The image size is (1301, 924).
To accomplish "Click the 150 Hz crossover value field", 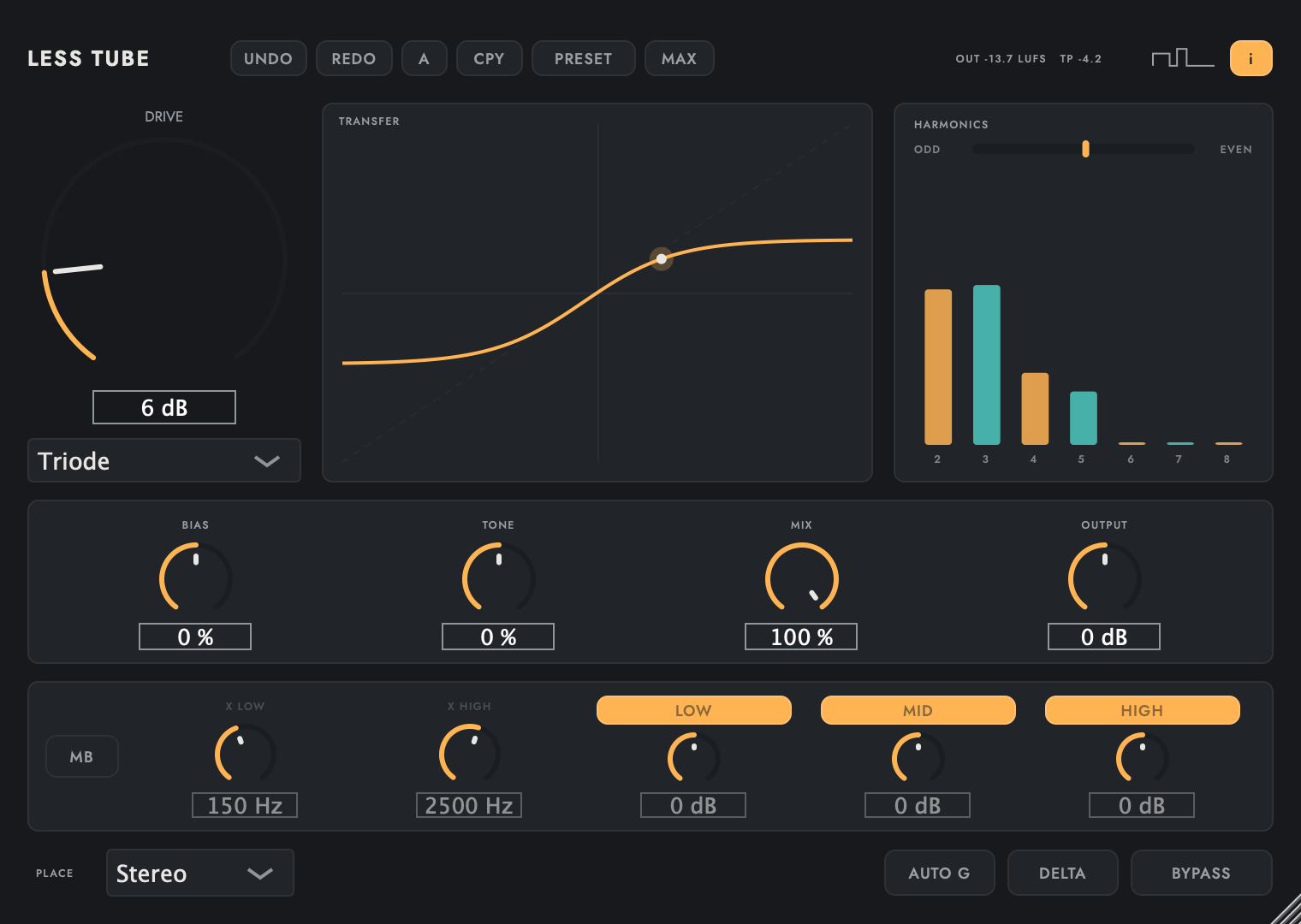I will coord(245,805).
